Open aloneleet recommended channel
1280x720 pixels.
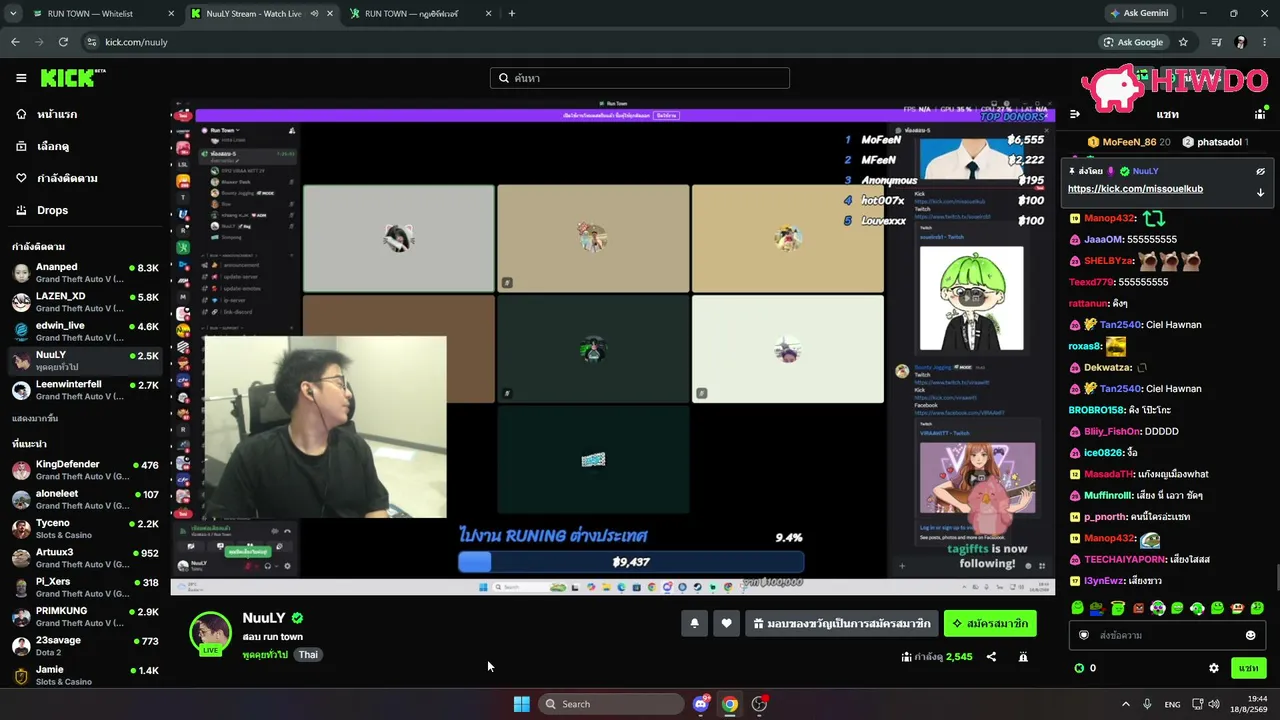[85, 499]
